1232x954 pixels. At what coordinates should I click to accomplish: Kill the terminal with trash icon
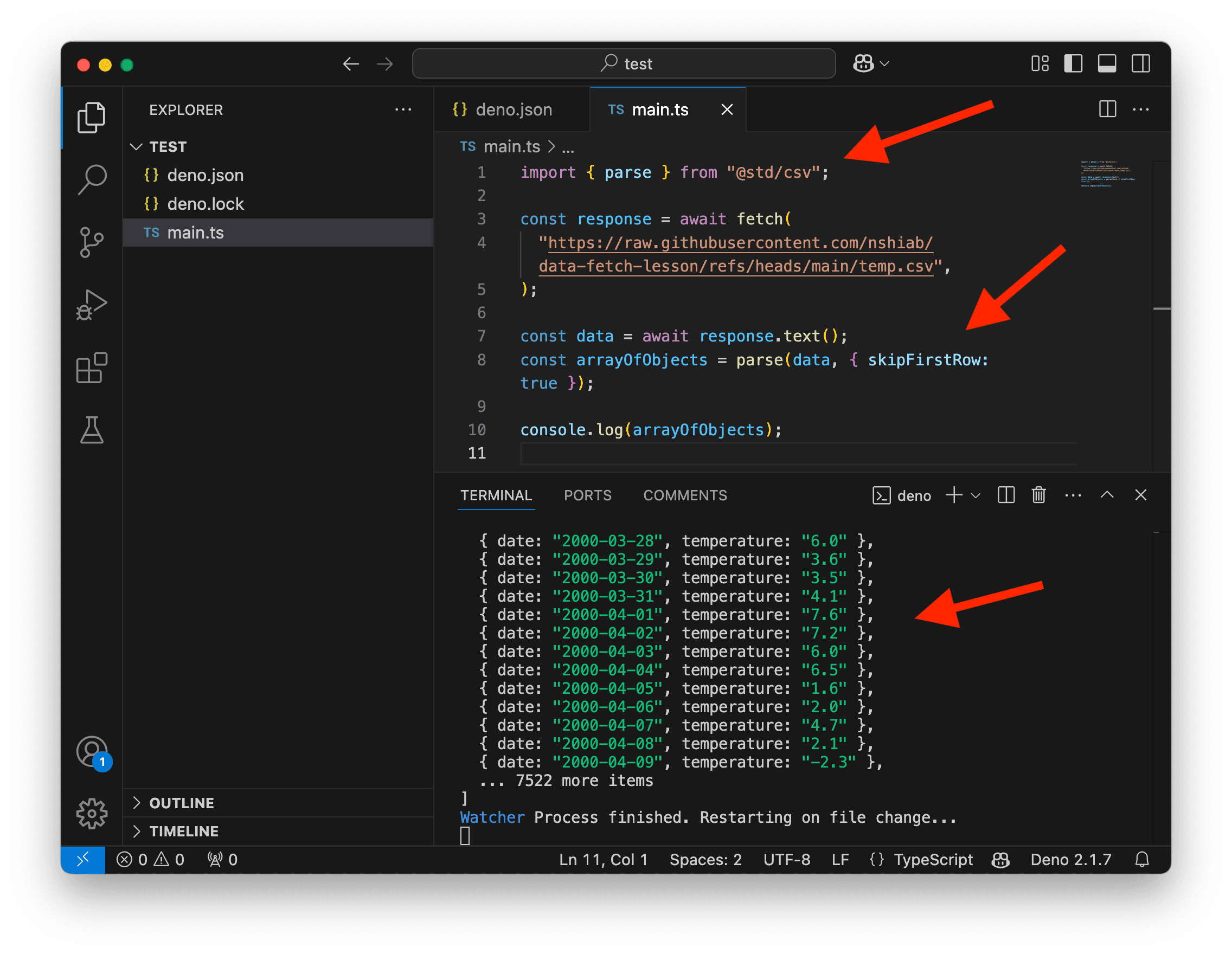[x=1038, y=495]
